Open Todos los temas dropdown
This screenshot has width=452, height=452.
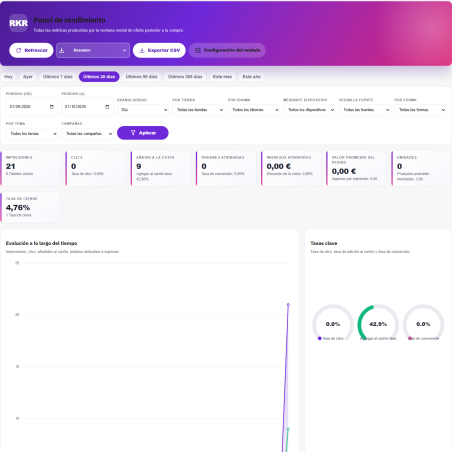pyautogui.click(x=32, y=134)
